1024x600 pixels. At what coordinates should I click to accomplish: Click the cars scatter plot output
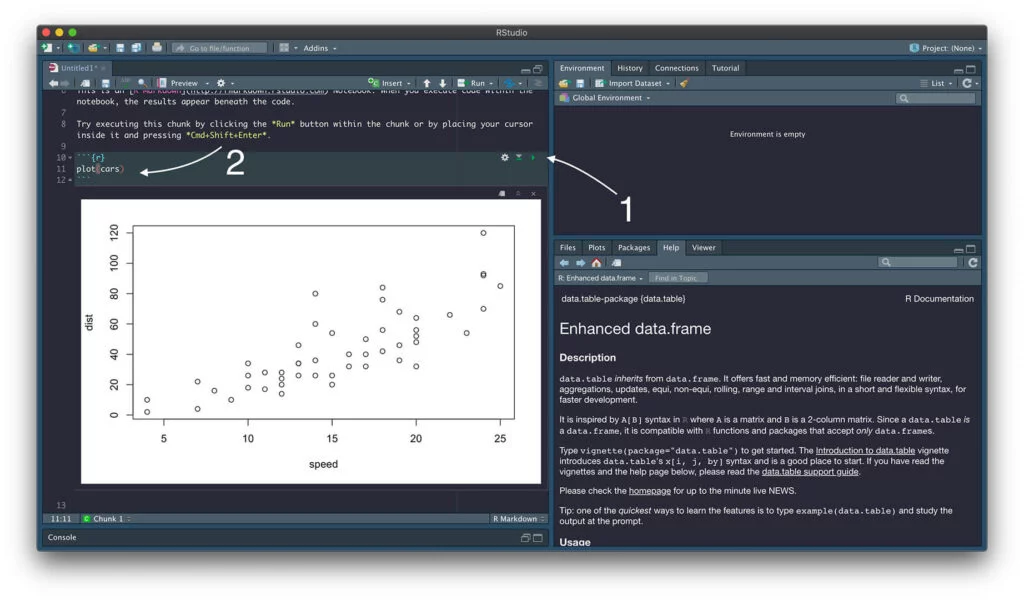point(311,341)
